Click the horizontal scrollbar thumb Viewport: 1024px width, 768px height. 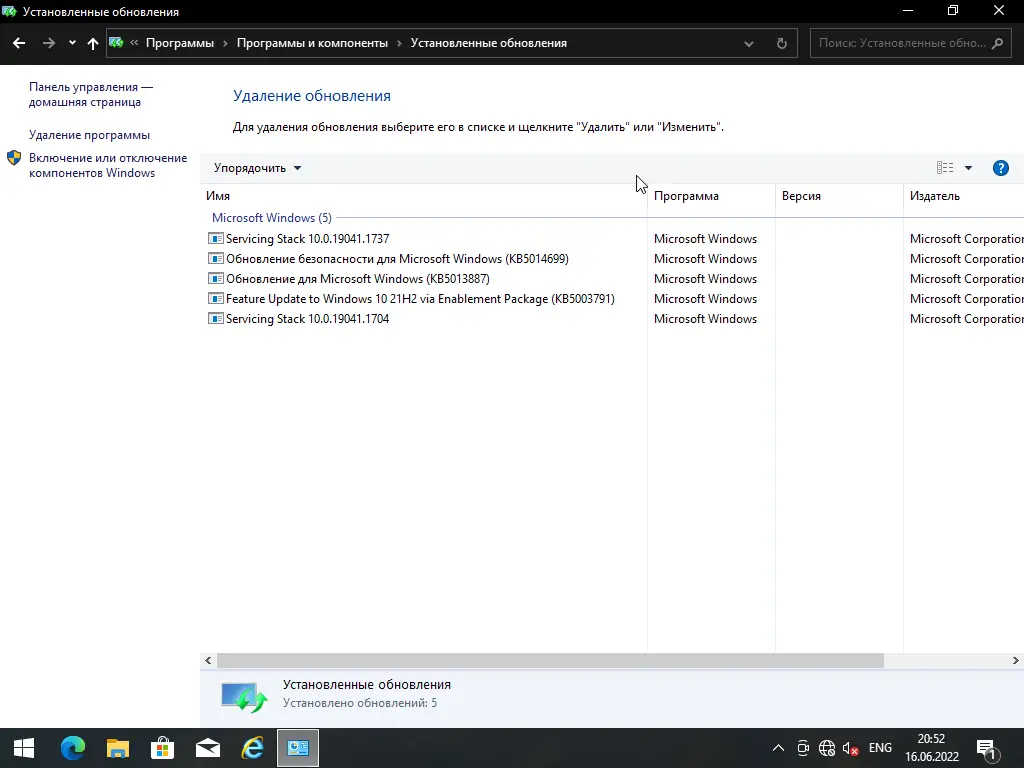coord(550,661)
